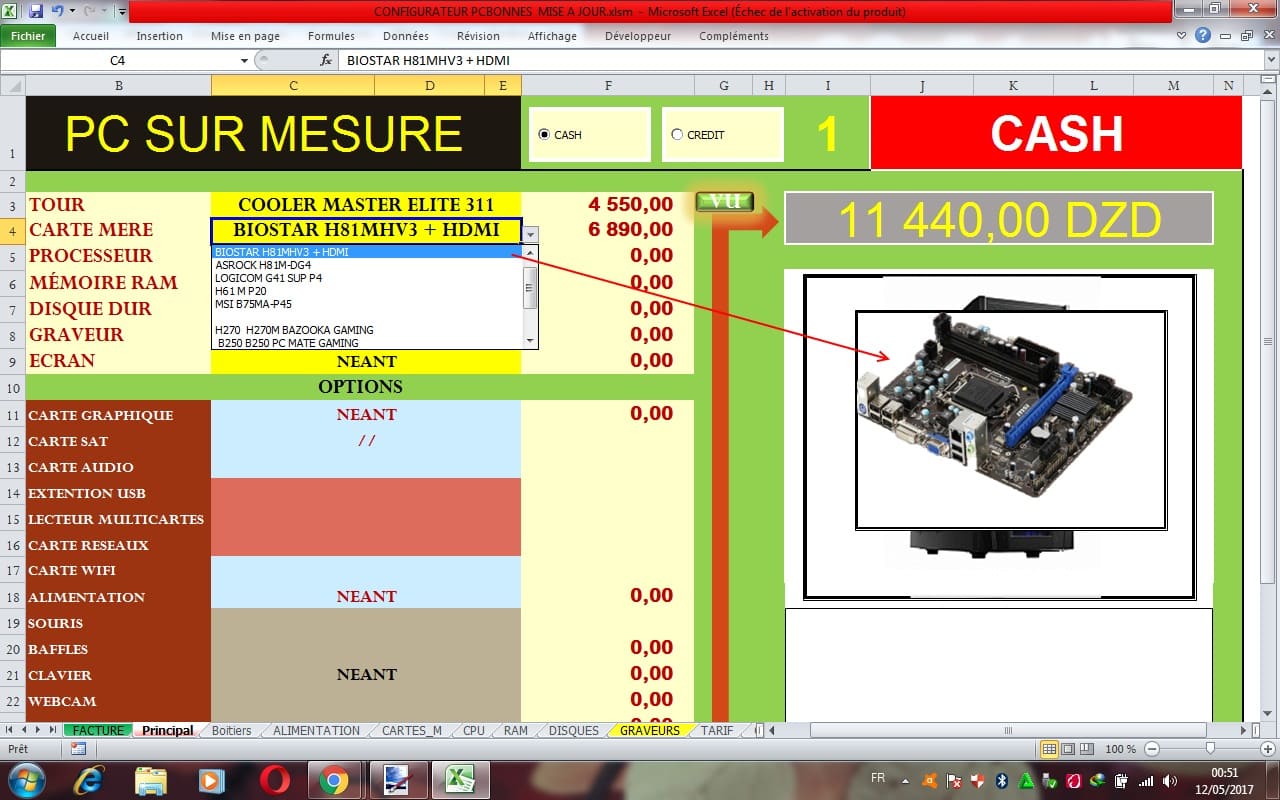Click the green VU button
The image size is (1280, 800).
pos(724,202)
